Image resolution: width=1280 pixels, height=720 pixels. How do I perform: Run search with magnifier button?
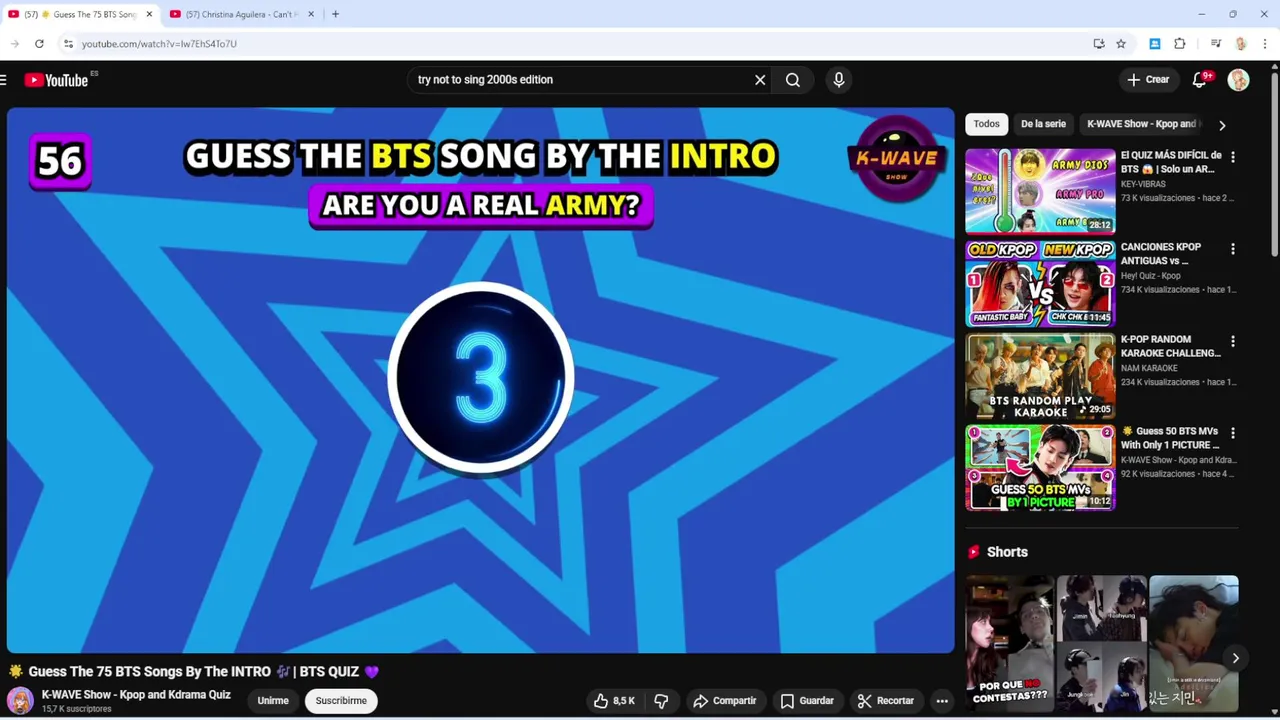[793, 80]
